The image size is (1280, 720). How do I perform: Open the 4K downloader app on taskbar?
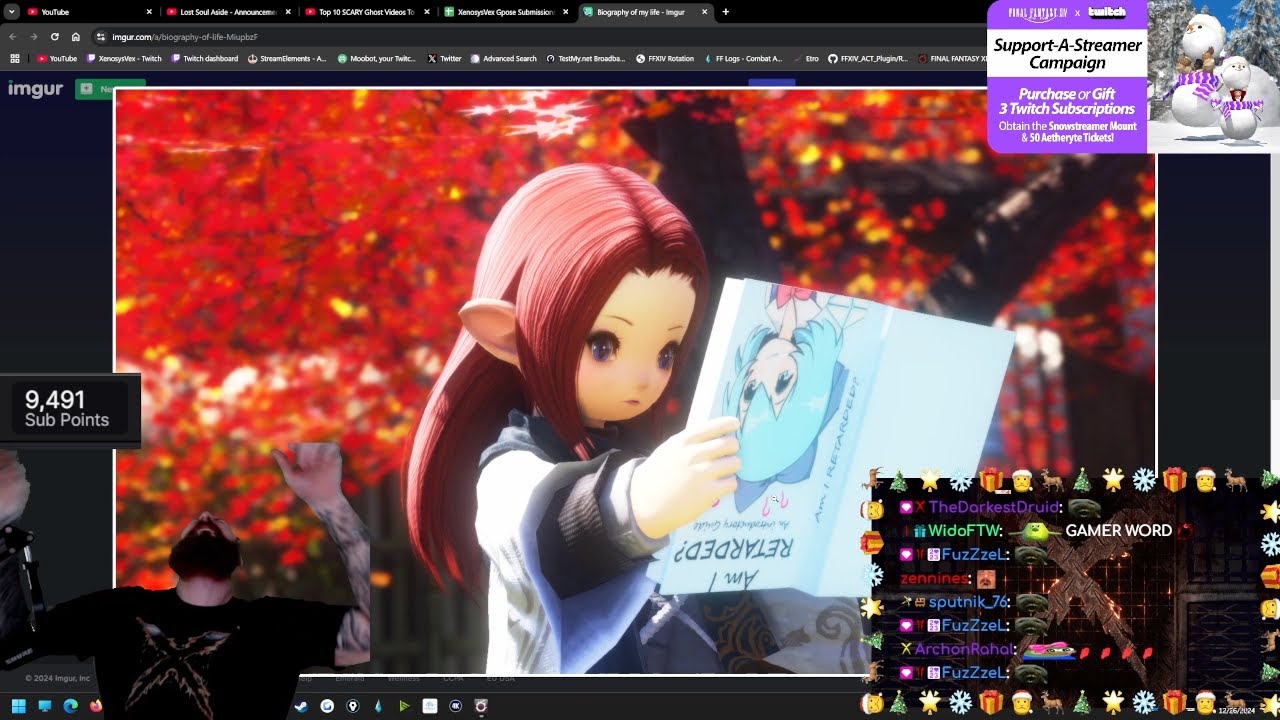(456, 706)
